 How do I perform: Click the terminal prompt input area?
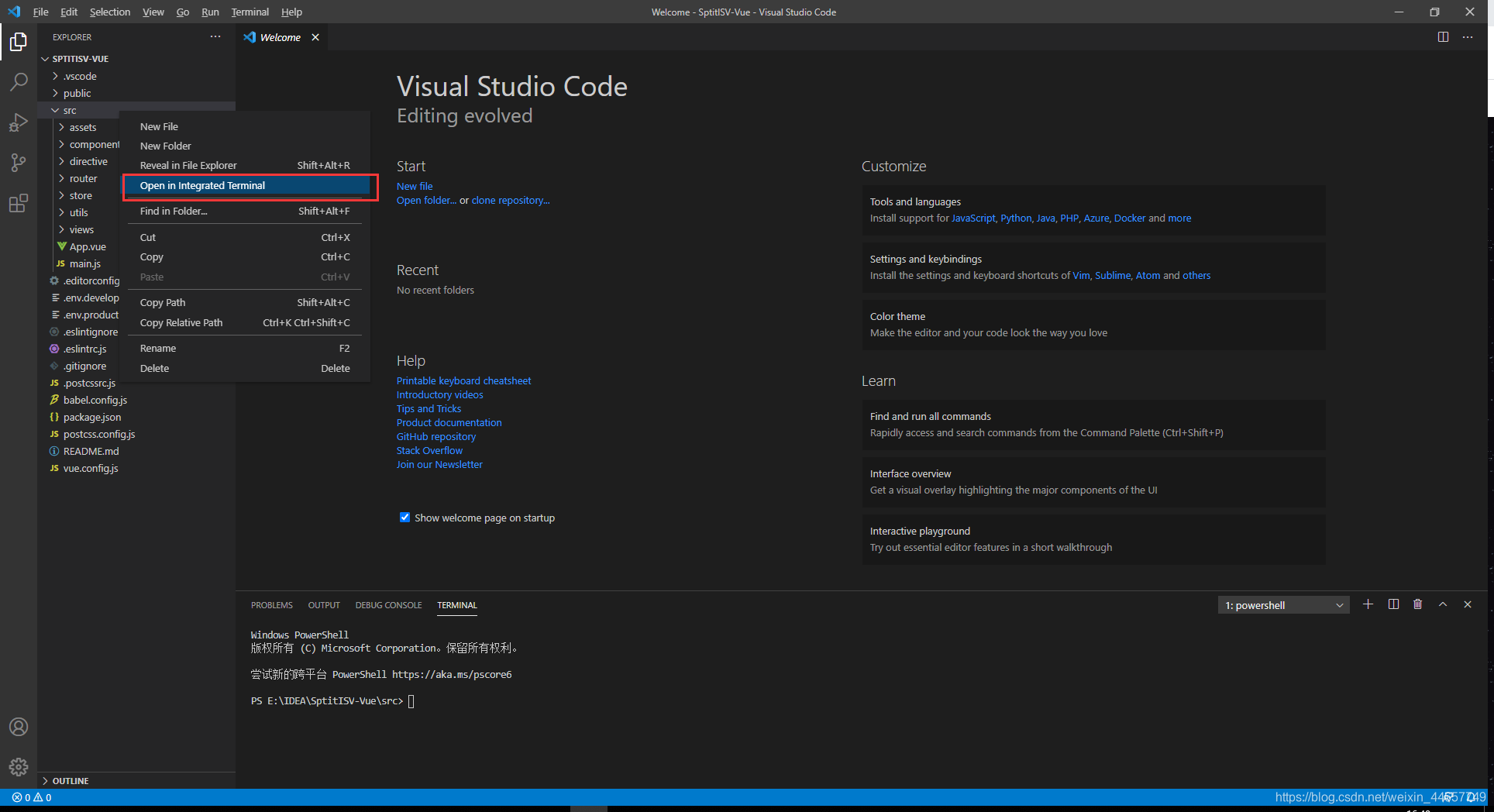(x=411, y=701)
